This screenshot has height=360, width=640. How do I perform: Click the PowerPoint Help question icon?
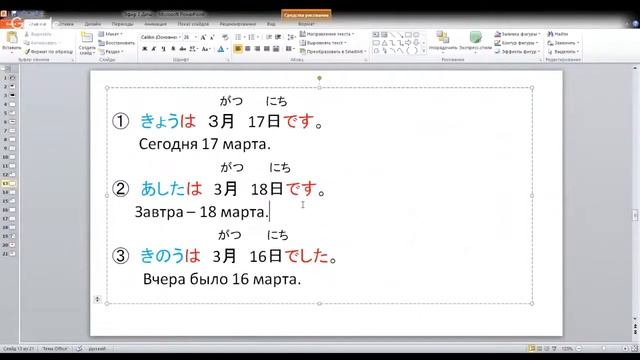pos(636,24)
